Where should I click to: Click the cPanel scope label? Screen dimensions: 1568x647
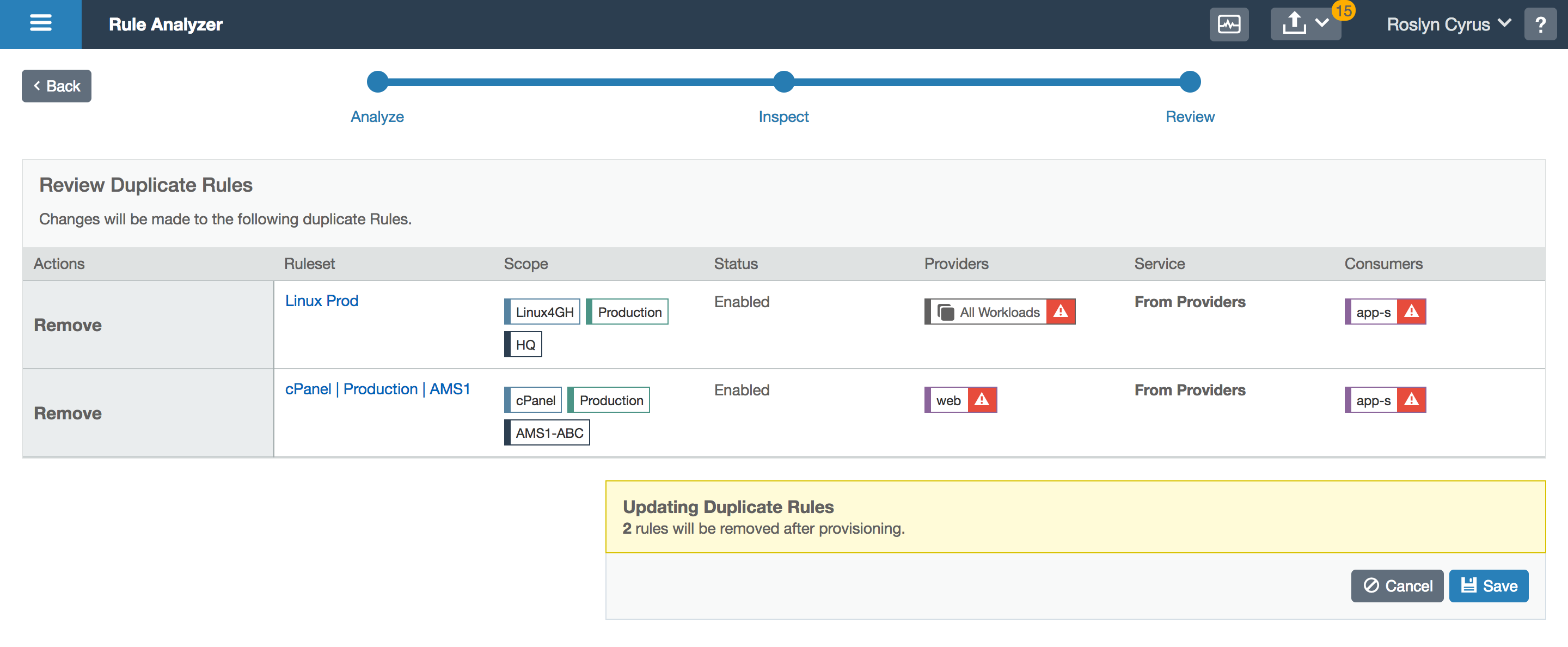click(x=532, y=400)
